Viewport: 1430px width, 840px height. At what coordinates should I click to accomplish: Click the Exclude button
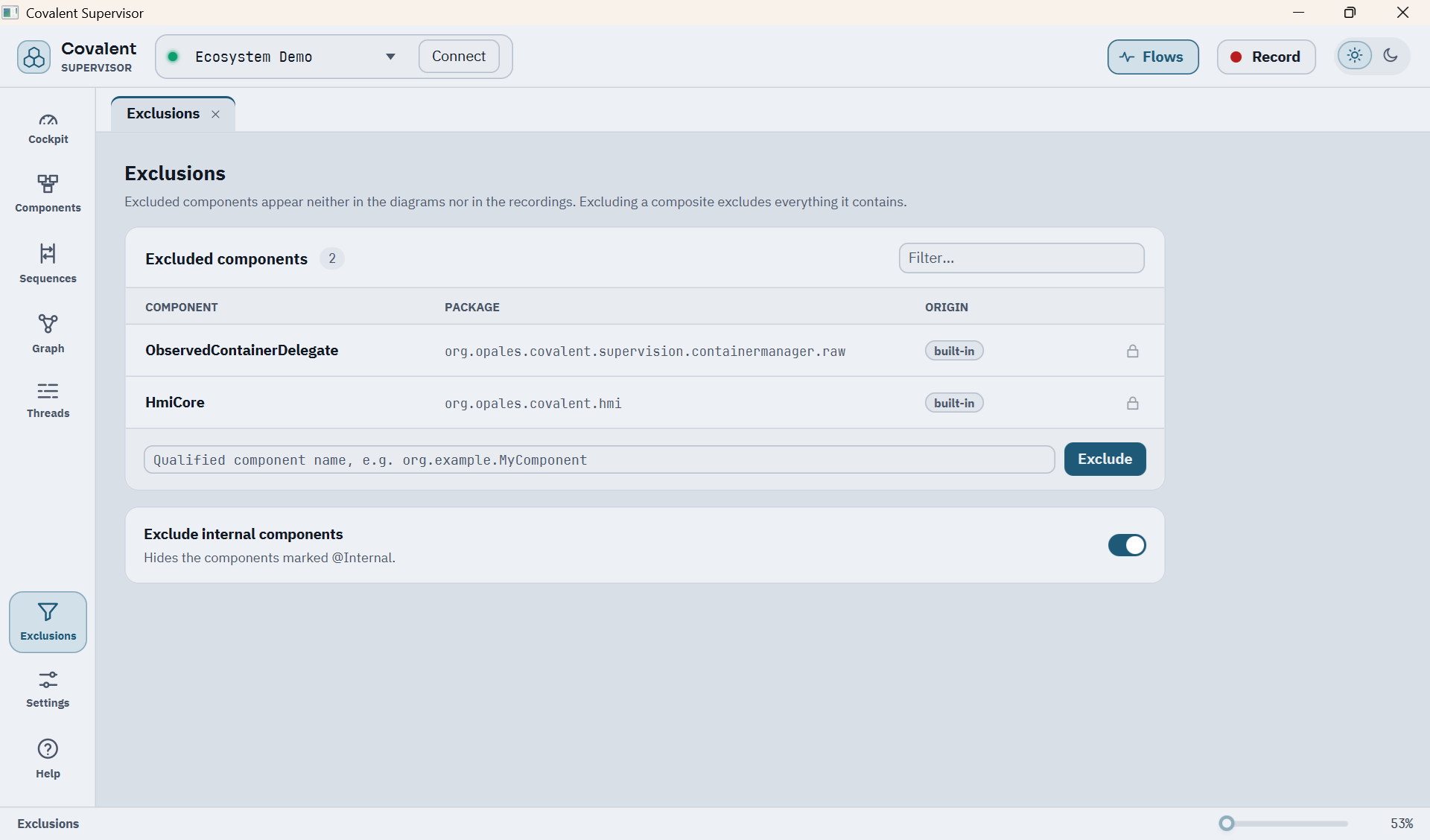click(1105, 459)
